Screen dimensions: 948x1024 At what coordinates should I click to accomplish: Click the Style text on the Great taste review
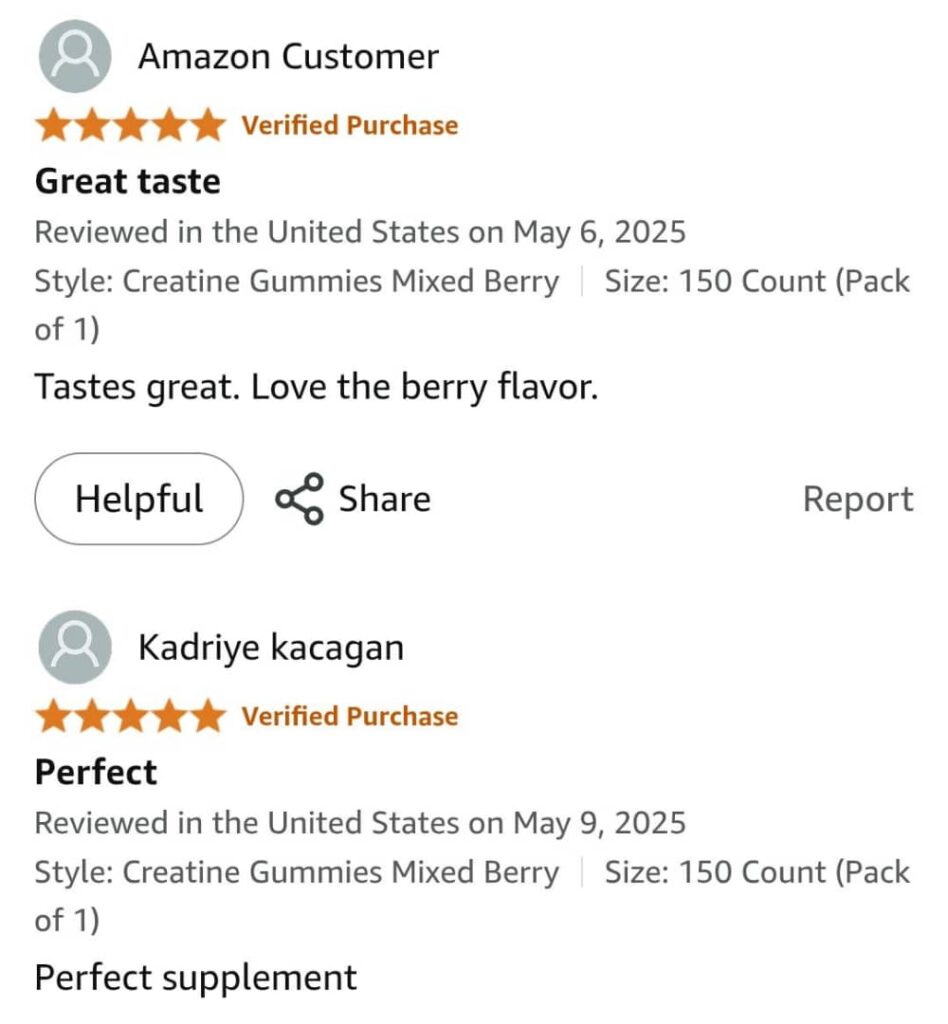pos(296,282)
